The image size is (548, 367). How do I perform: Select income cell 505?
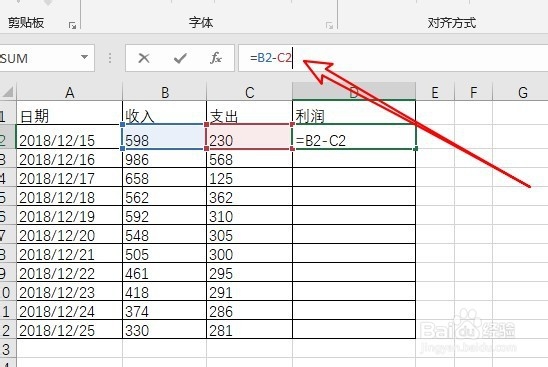pyautogui.click(x=165, y=253)
